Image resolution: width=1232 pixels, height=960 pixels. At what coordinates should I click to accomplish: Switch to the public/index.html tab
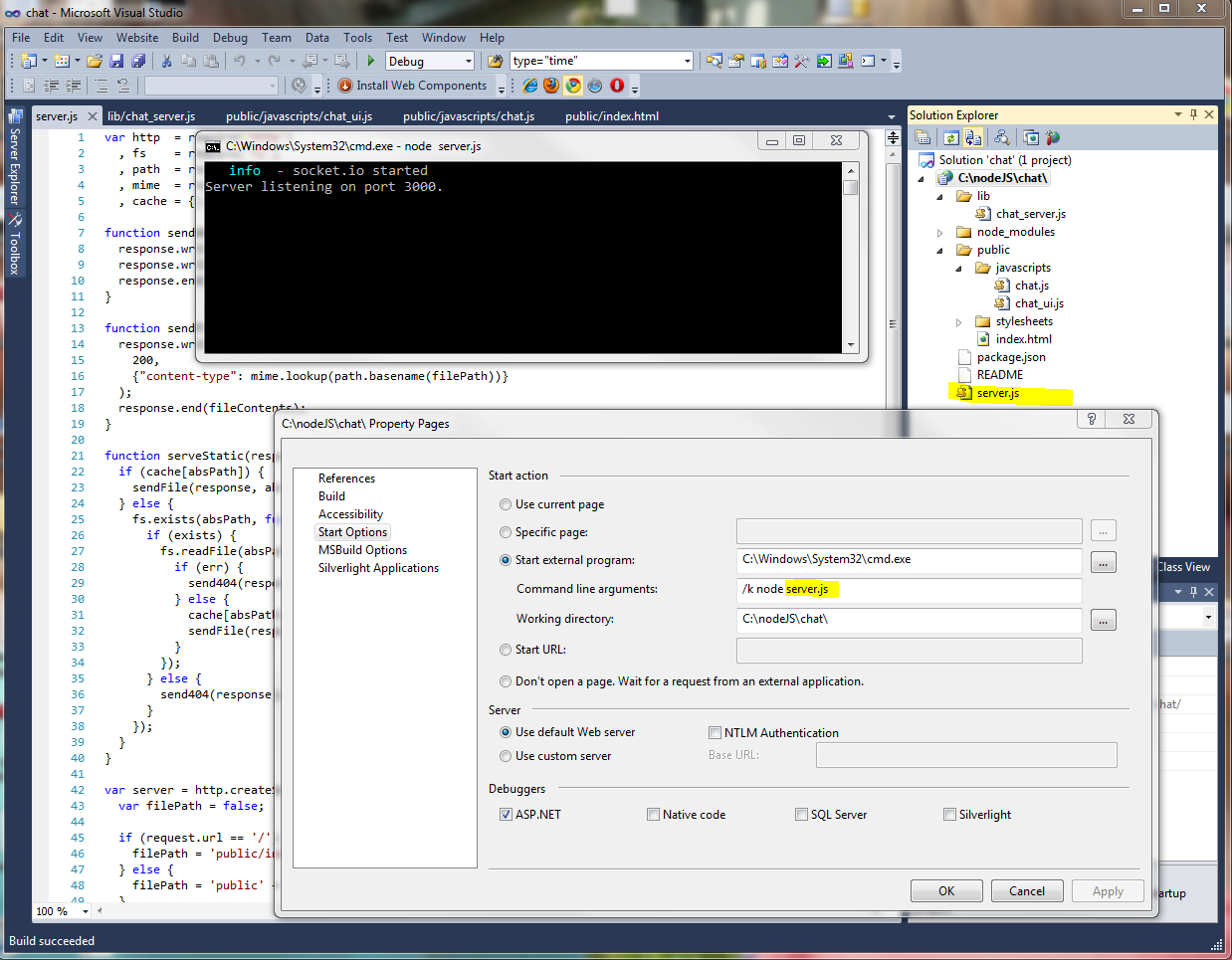tap(612, 116)
